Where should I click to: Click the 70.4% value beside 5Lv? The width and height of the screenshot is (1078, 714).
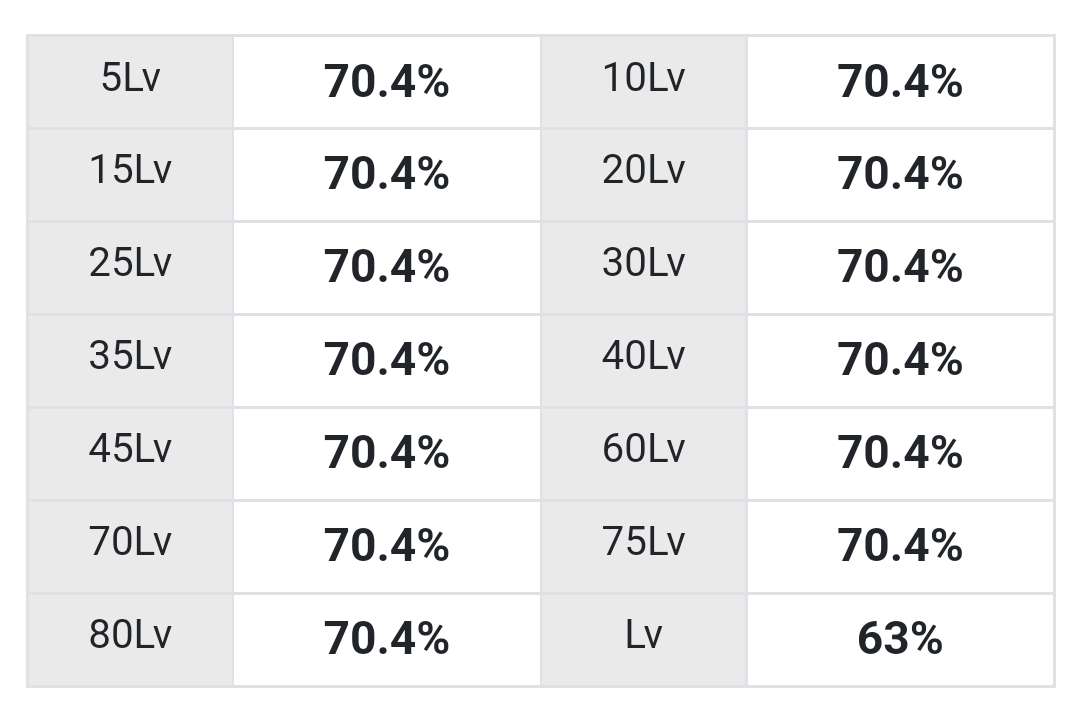click(386, 81)
